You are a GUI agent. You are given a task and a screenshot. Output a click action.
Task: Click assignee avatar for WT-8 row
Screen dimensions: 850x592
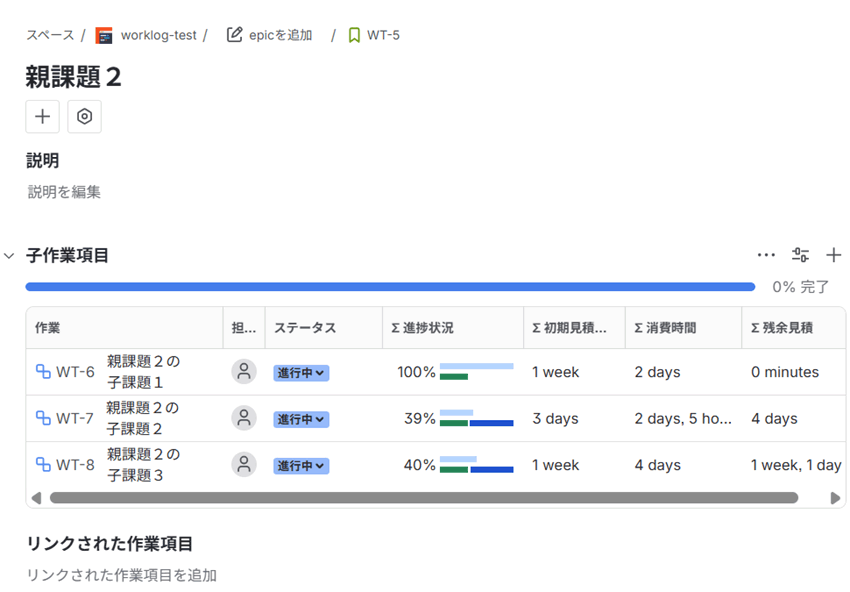point(244,465)
